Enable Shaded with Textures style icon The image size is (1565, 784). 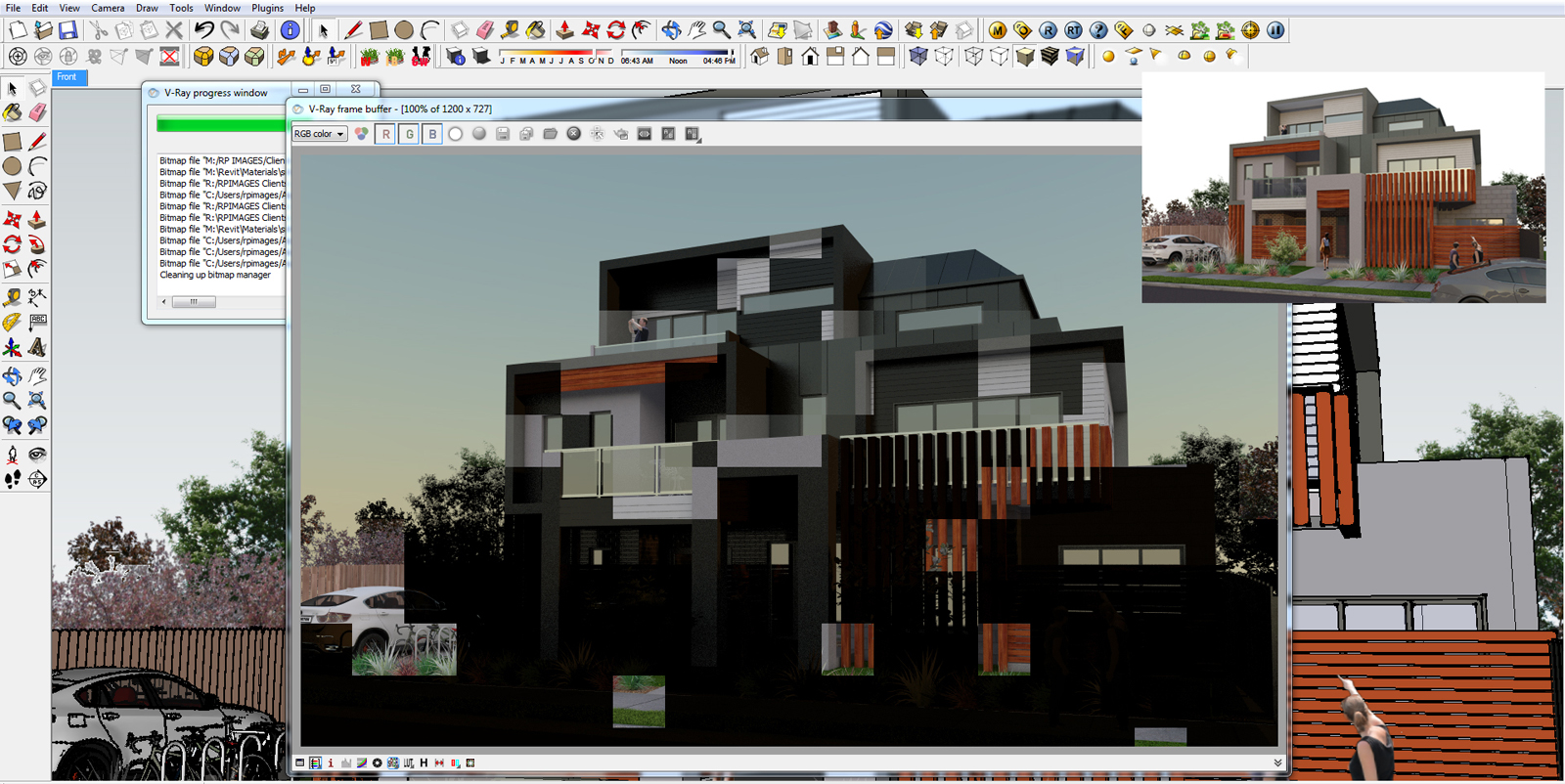point(1050,57)
